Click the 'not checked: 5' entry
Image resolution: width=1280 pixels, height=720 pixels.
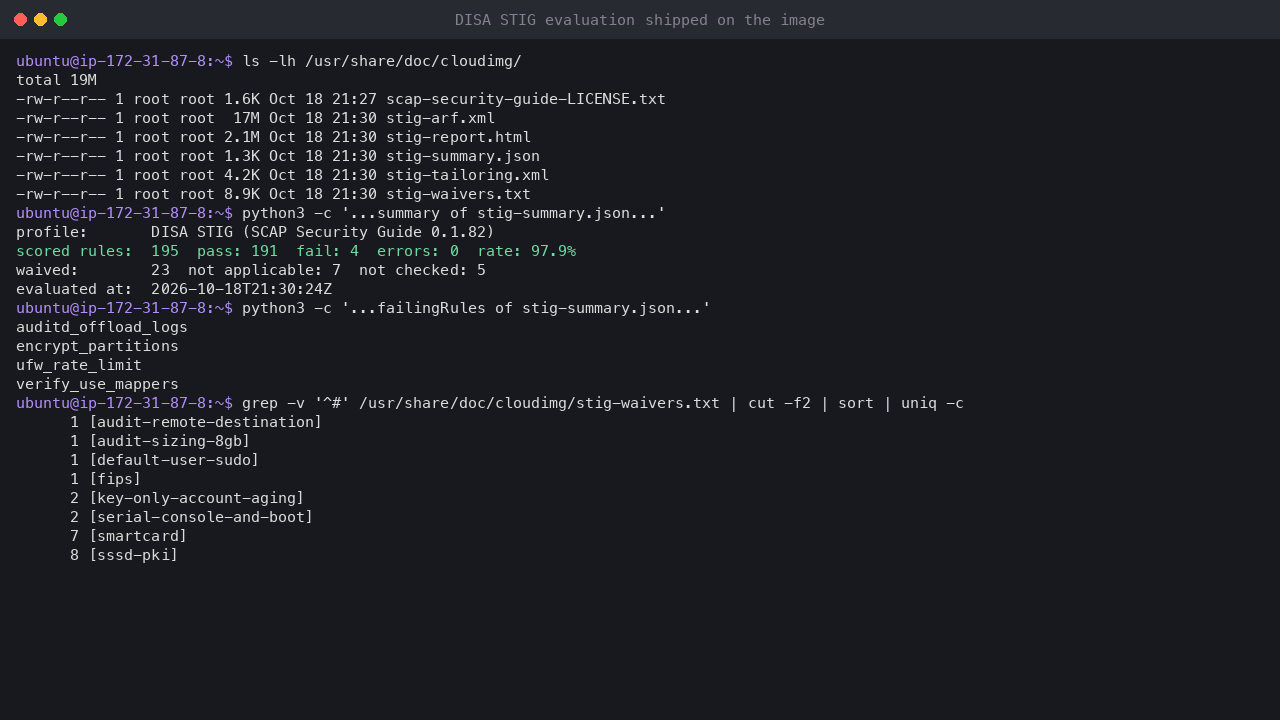(423, 270)
